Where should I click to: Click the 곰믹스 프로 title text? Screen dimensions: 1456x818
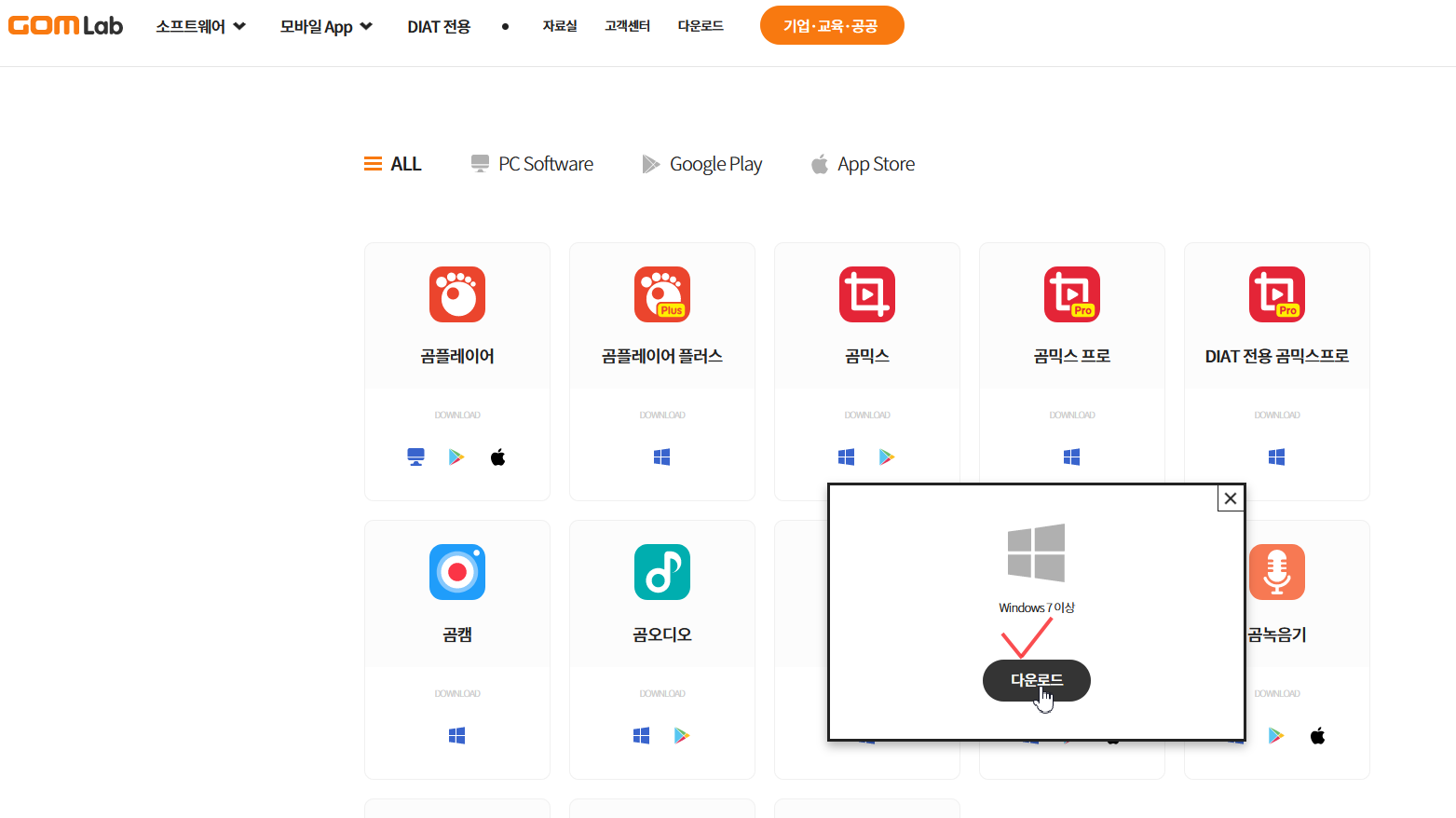(1072, 356)
